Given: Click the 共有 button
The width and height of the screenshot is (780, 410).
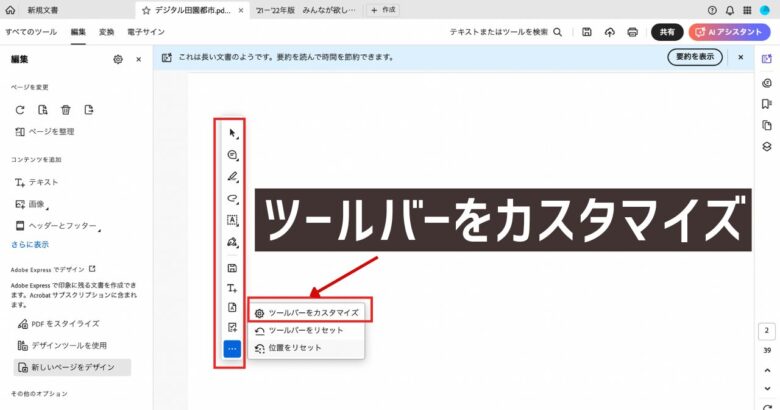Looking at the screenshot, I should [x=667, y=32].
